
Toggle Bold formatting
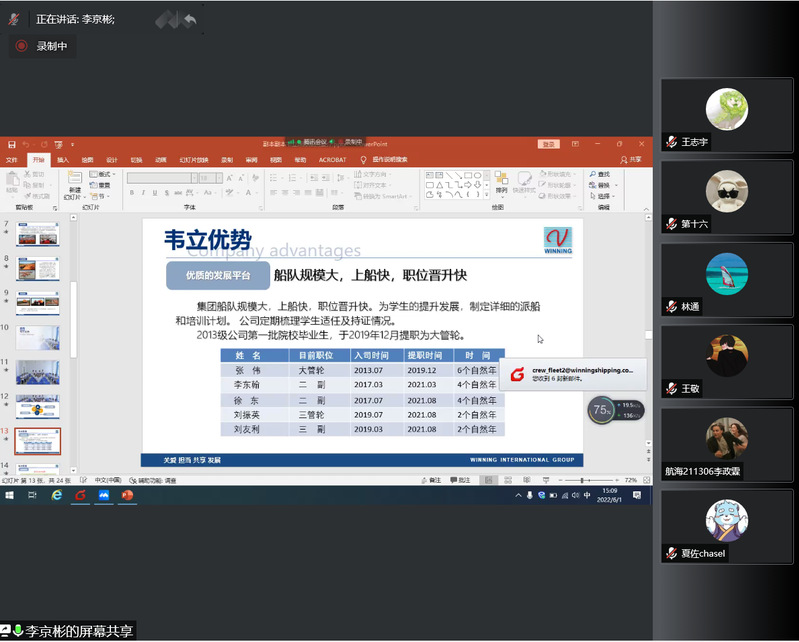132,193
